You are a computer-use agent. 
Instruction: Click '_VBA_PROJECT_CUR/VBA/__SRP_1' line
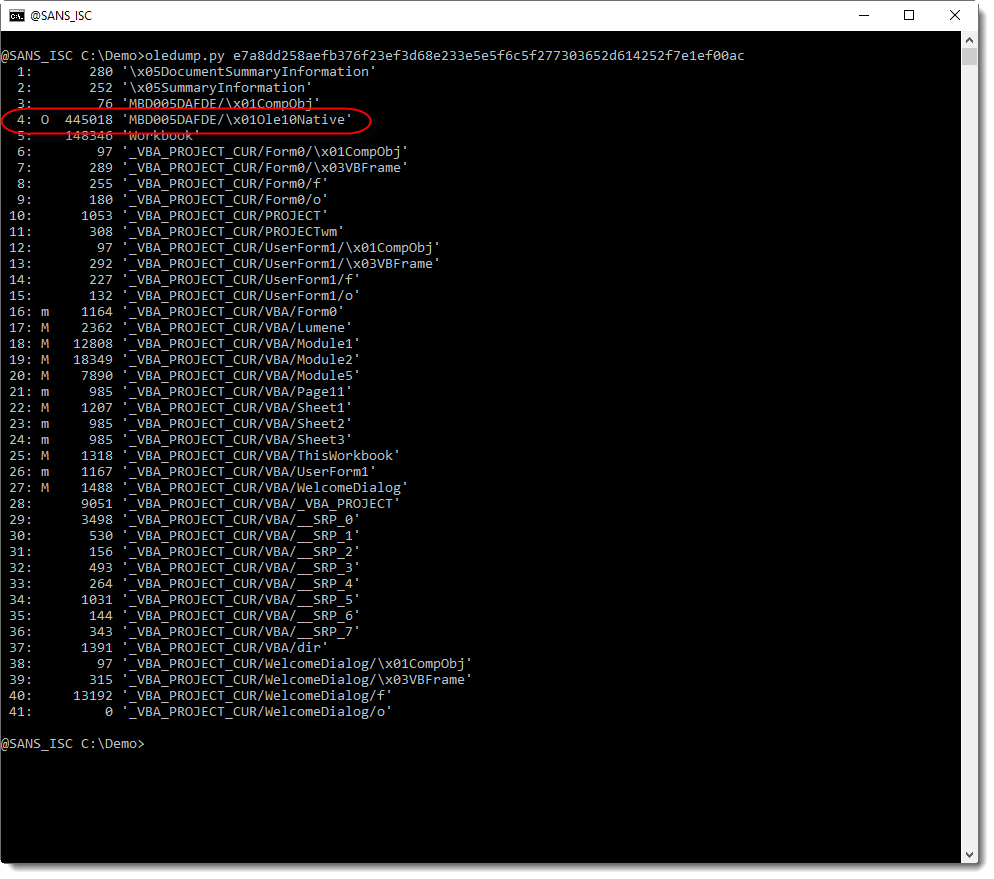click(184, 536)
